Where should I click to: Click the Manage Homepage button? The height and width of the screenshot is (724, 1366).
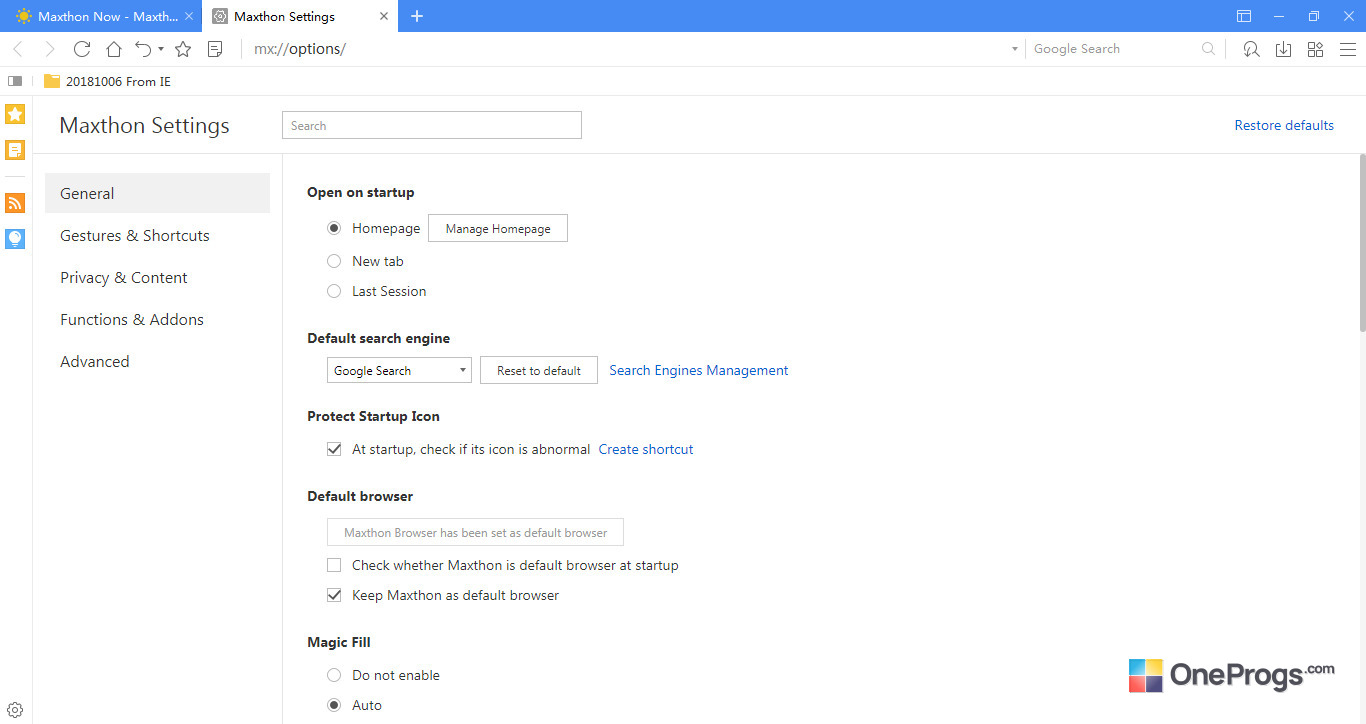(x=498, y=228)
